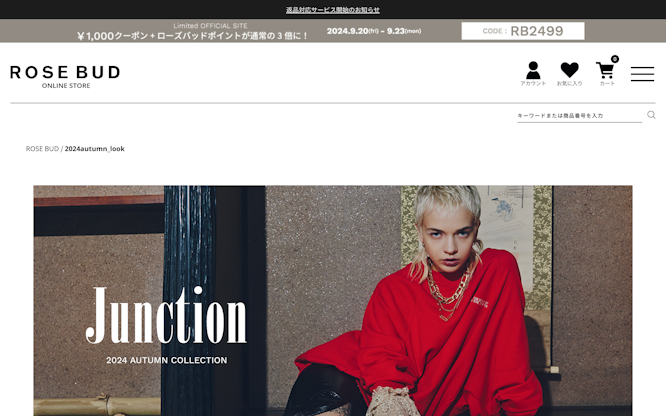The width and height of the screenshot is (666, 416).
Task: Open the return service announcement link
Action: click(x=333, y=10)
